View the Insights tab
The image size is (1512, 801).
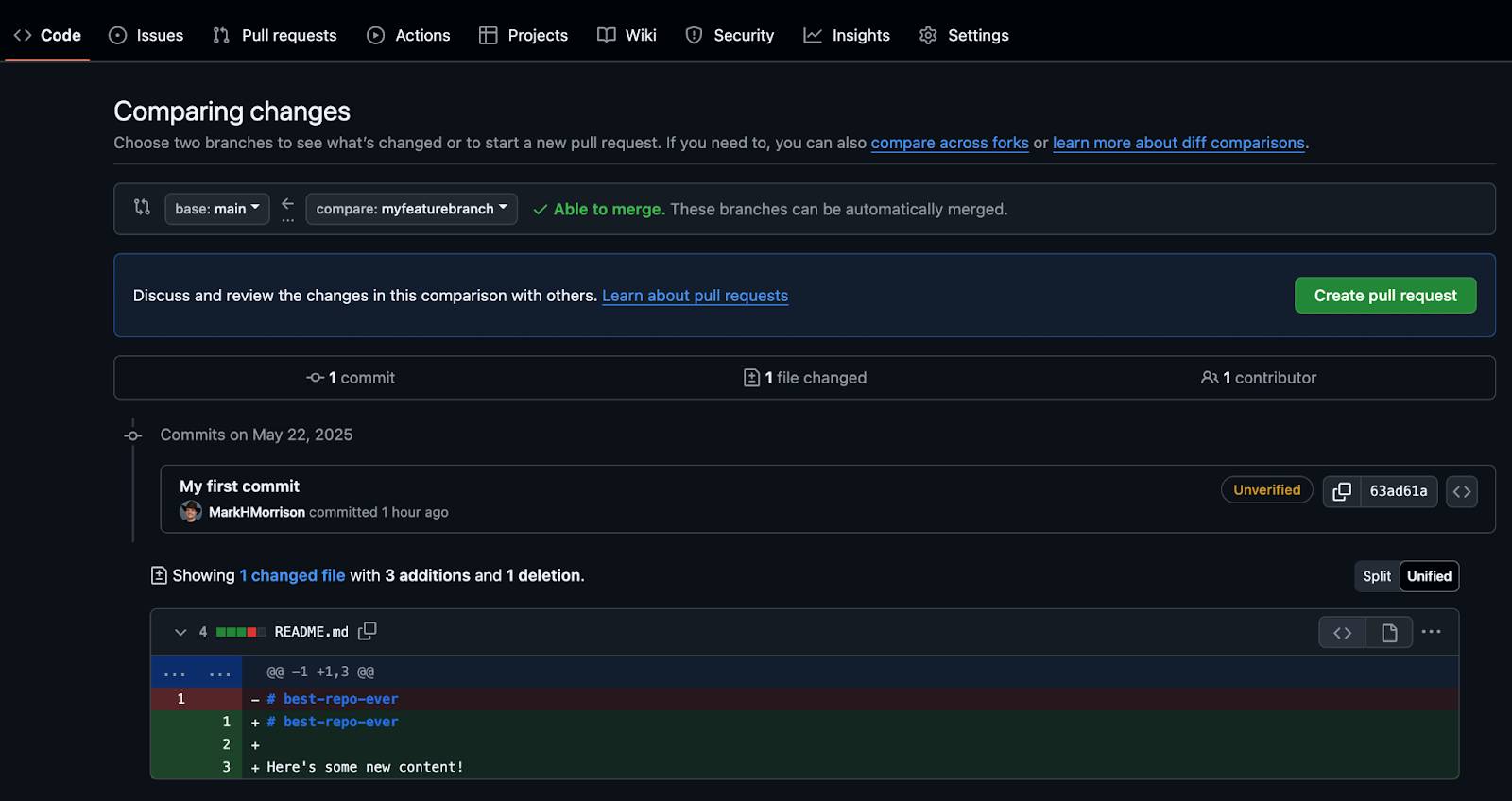click(x=847, y=35)
